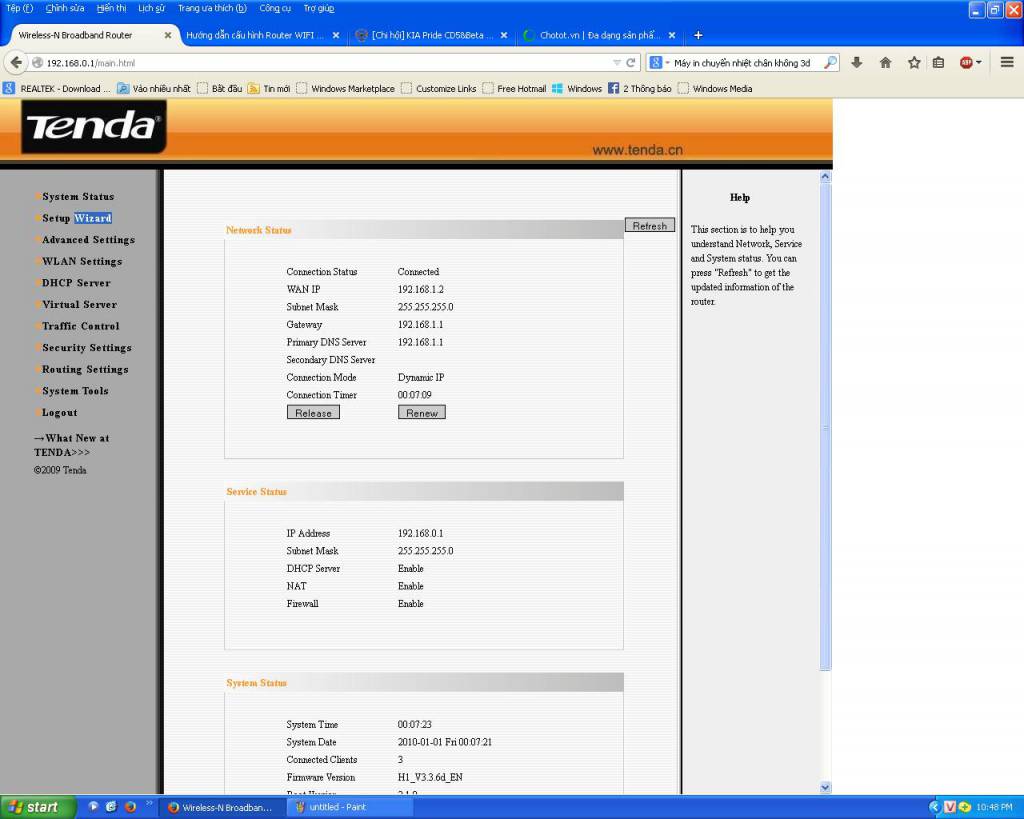
Task: Open the Firefox downloads arrow icon
Action: pyautogui.click(x=857, y=63)
